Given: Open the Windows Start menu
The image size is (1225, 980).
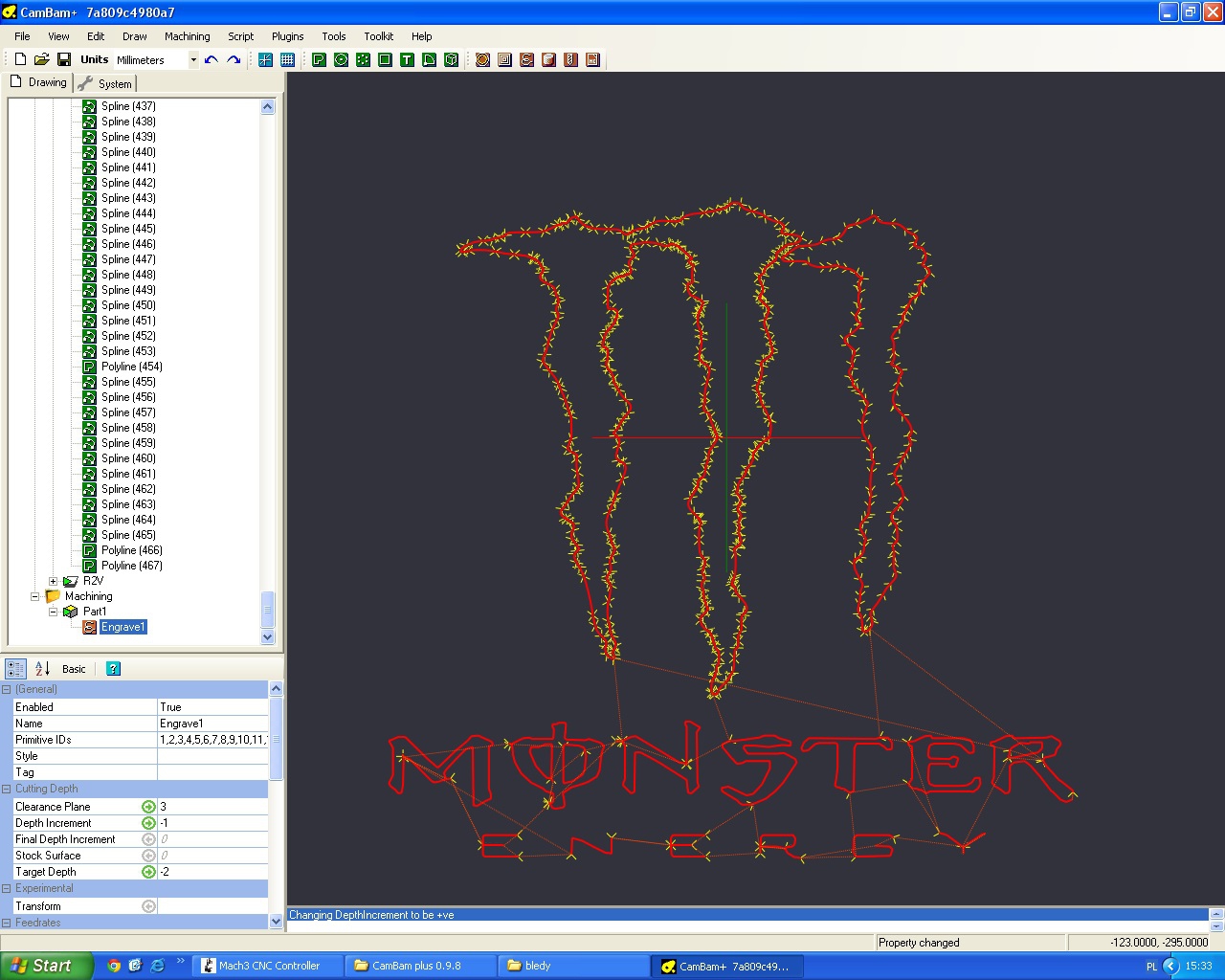Looking at the screenshot, I should (x=46, y=966).
